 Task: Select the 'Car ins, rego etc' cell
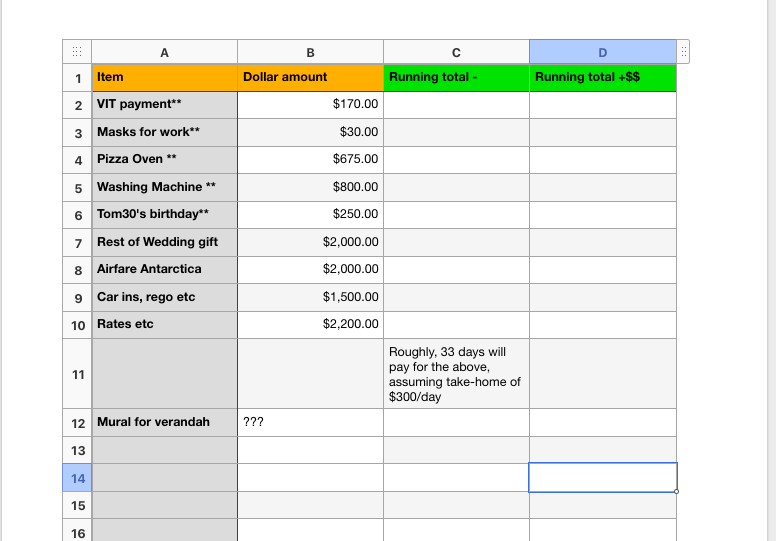164,297
